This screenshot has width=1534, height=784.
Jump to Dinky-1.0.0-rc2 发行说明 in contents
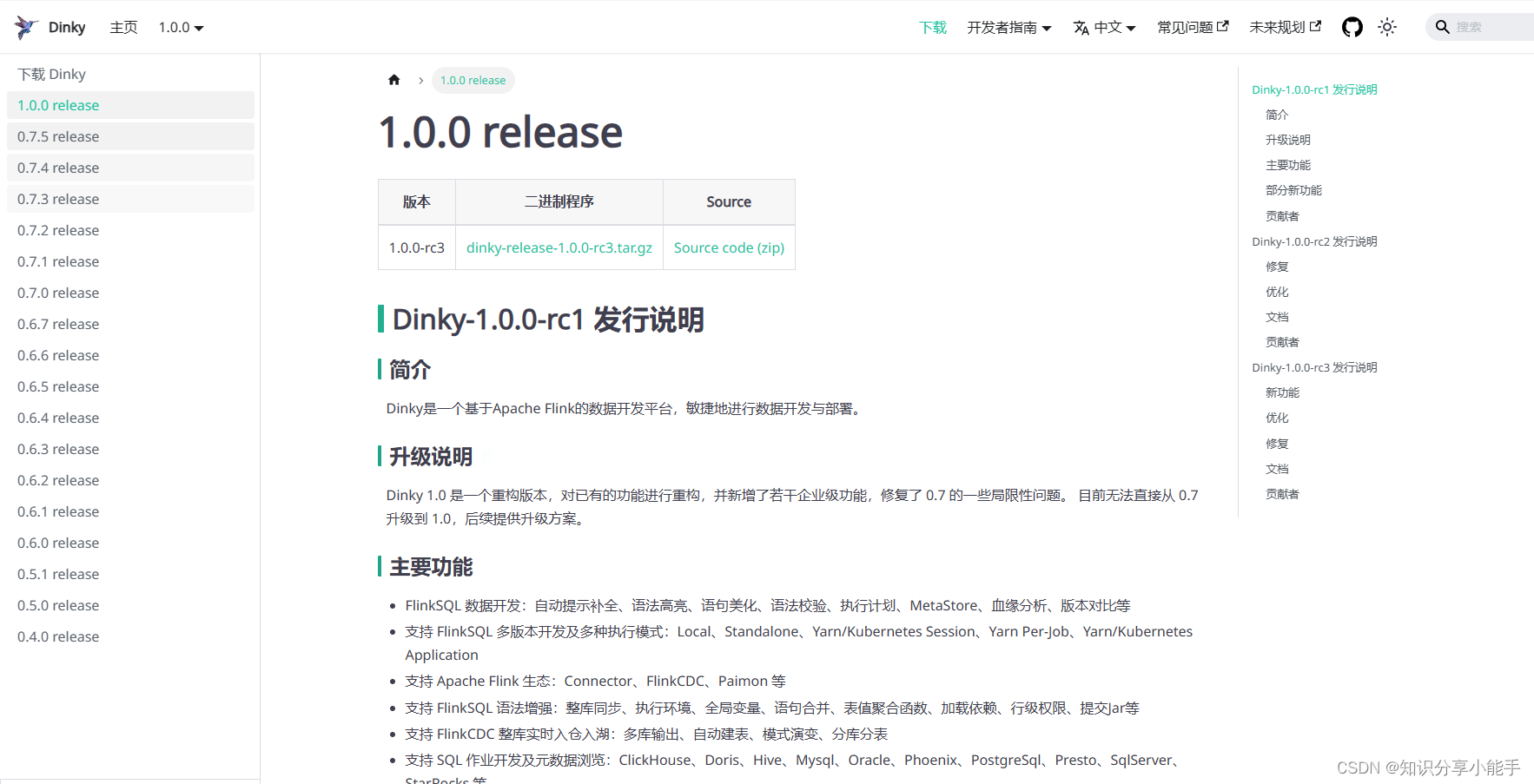1314,241
